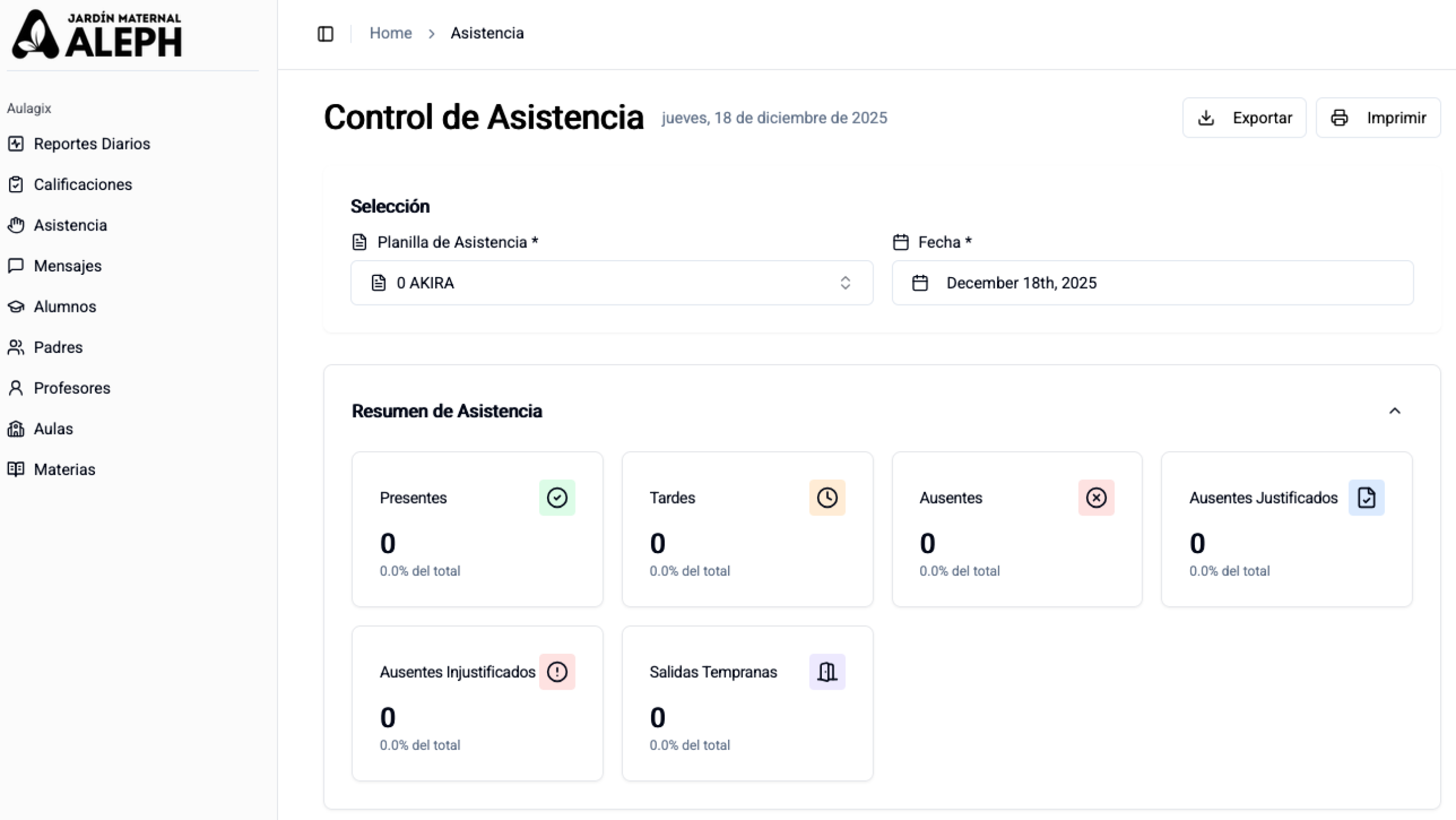Navigate to Alumnos section
This screenshot has width=1456, height=820.
65,307
